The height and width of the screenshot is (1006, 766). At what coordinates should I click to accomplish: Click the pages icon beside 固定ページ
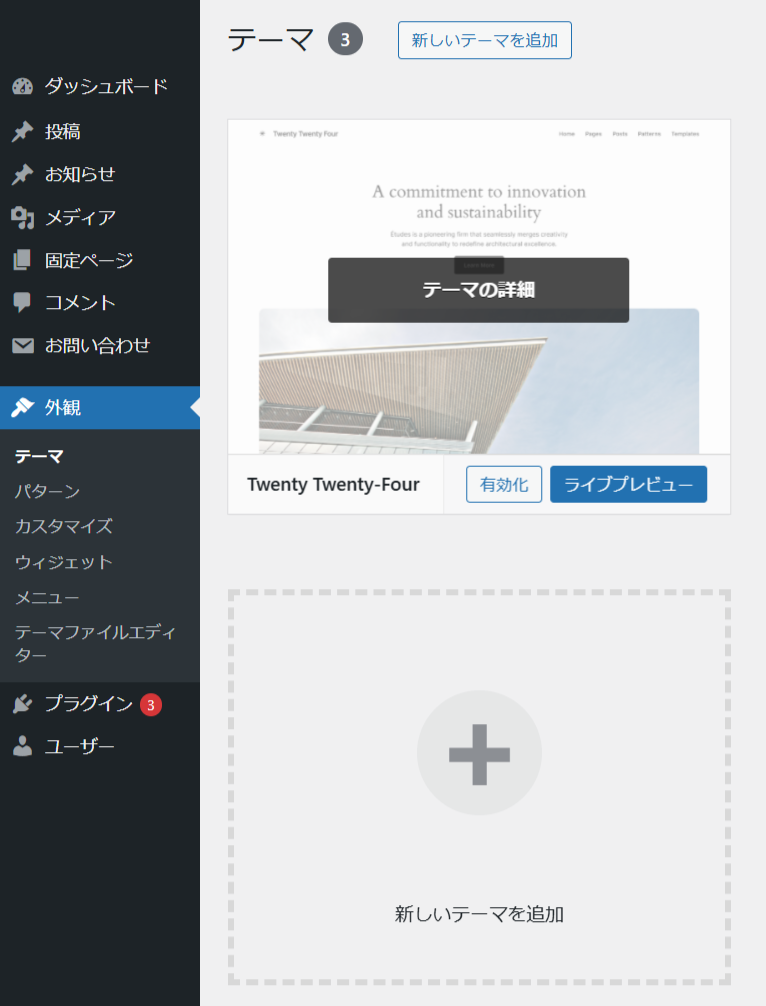(22, 260)
